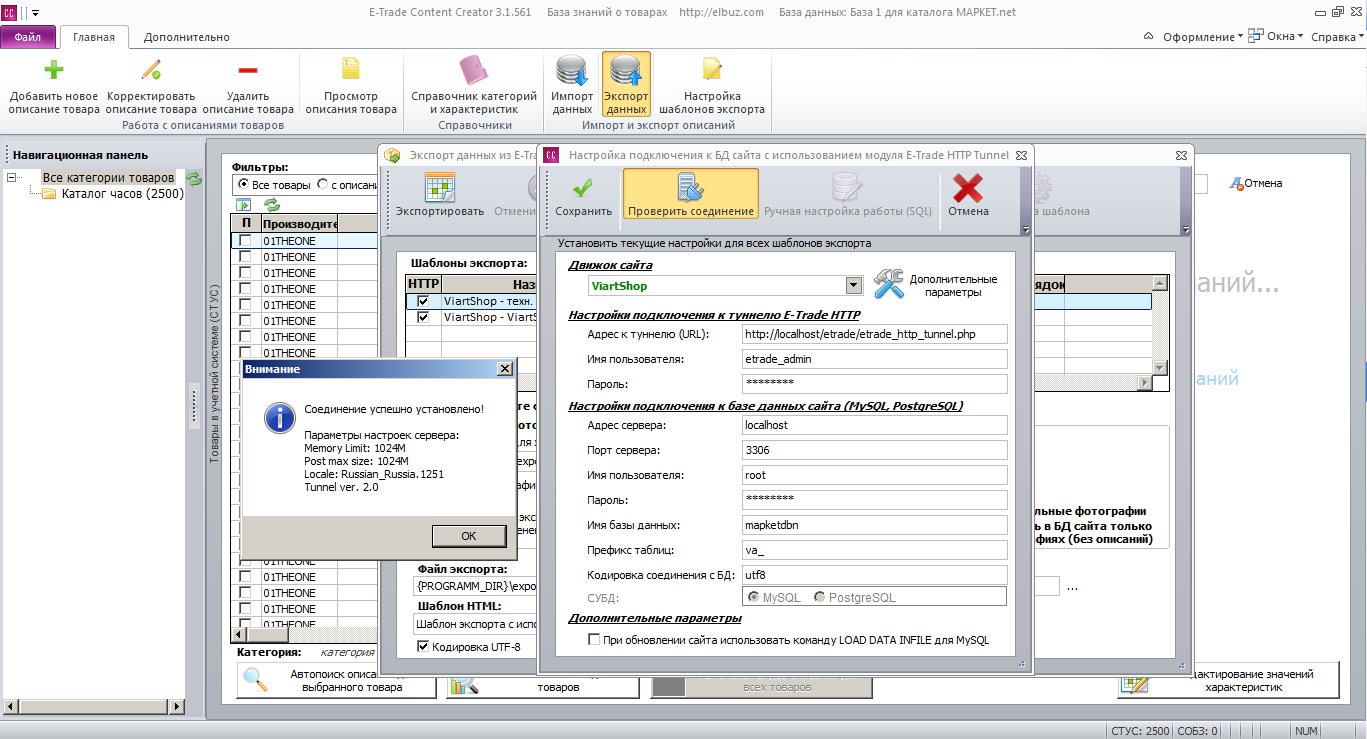Click the highlighted 'Экспорт данных' database icon

tap(626, 71)
